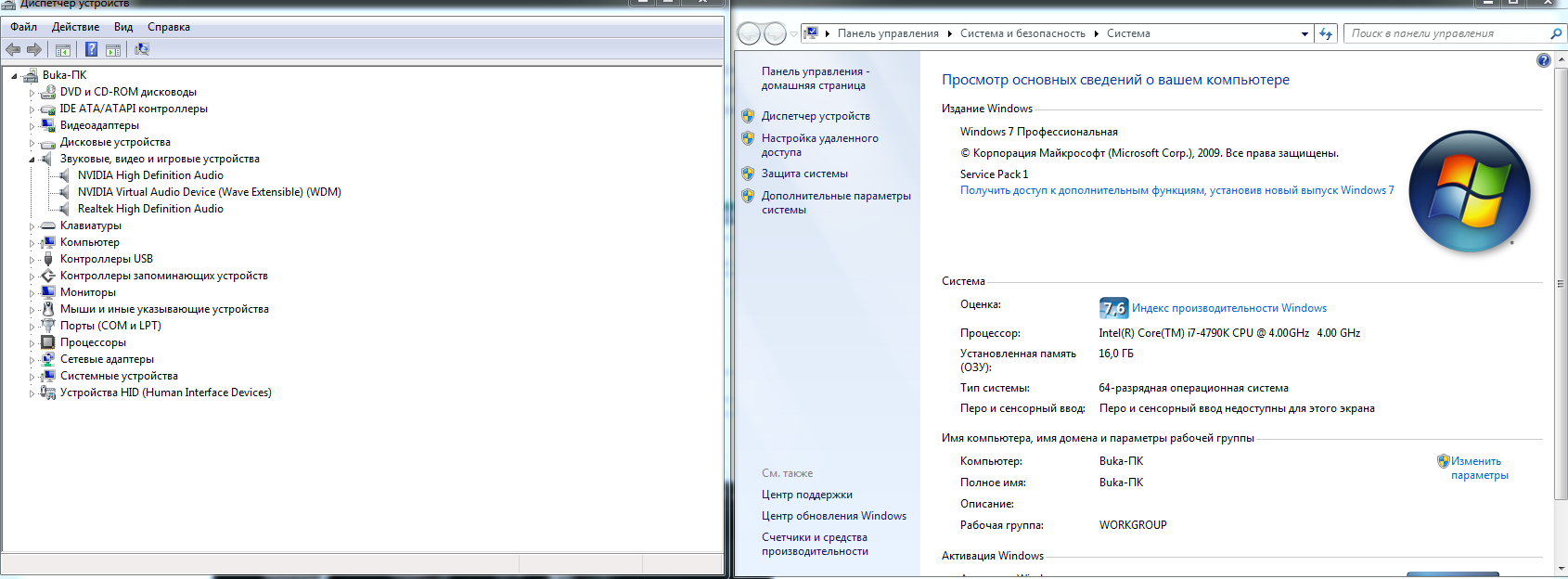
Task: Click Изменить параметры link
Action: click(x=1480, y=468)
